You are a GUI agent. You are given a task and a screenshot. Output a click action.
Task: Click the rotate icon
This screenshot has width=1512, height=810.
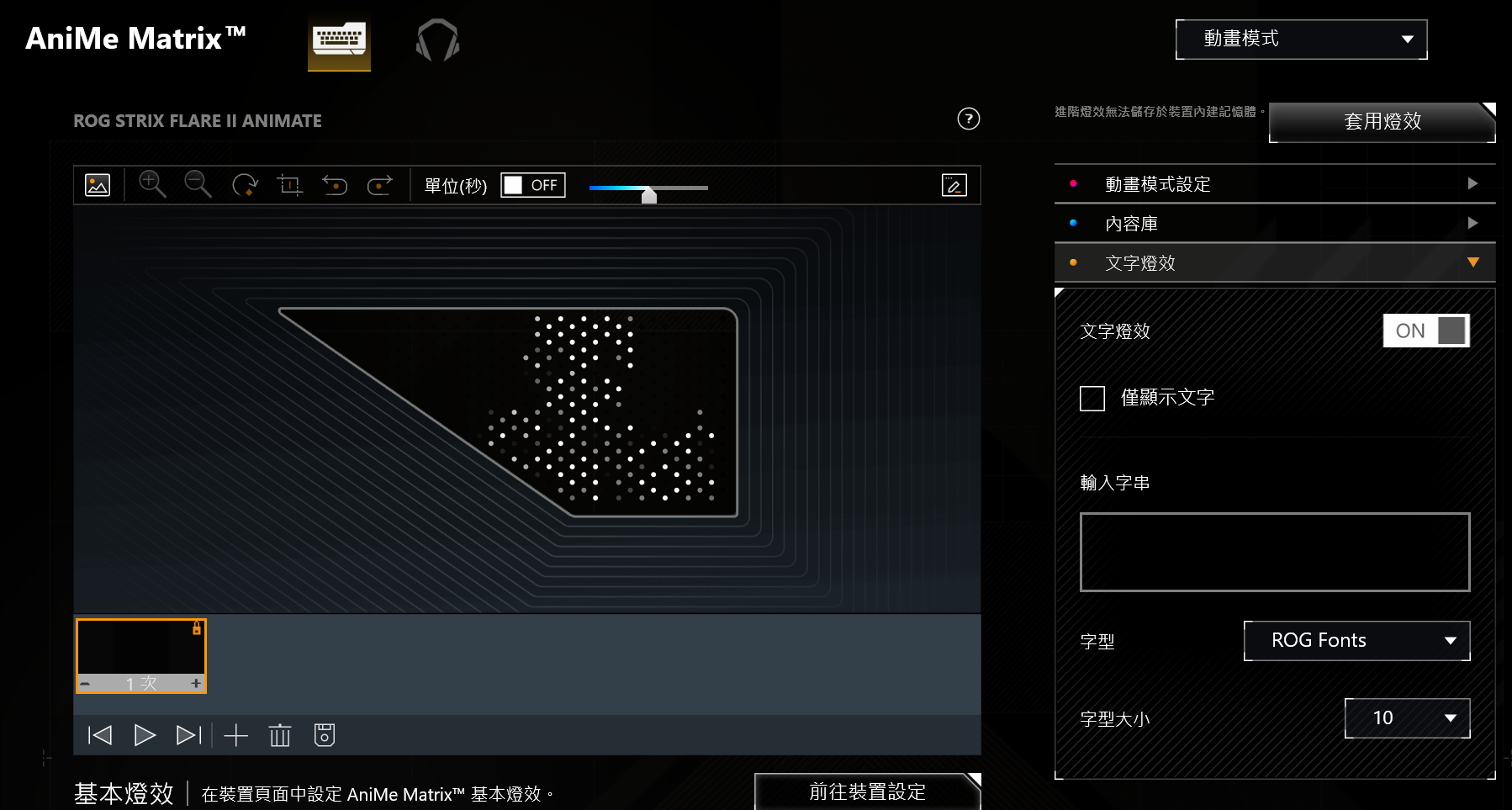click(x=245, y=185)
